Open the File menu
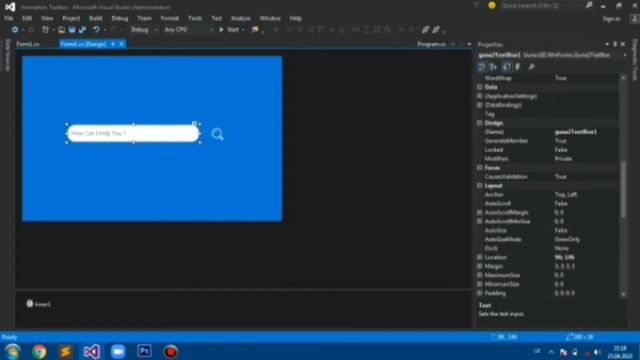This screenshot has width=640, height=360. tap(9, 18)
